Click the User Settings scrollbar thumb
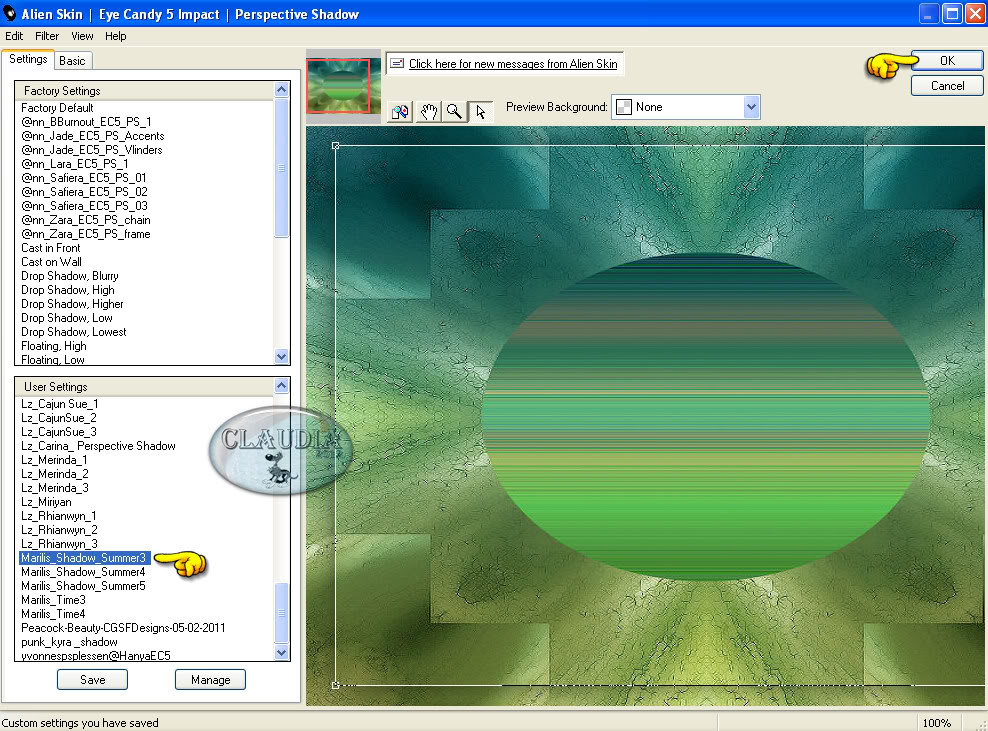The width and height of the screenshot is (988, 731). click(x=282, y=613)
